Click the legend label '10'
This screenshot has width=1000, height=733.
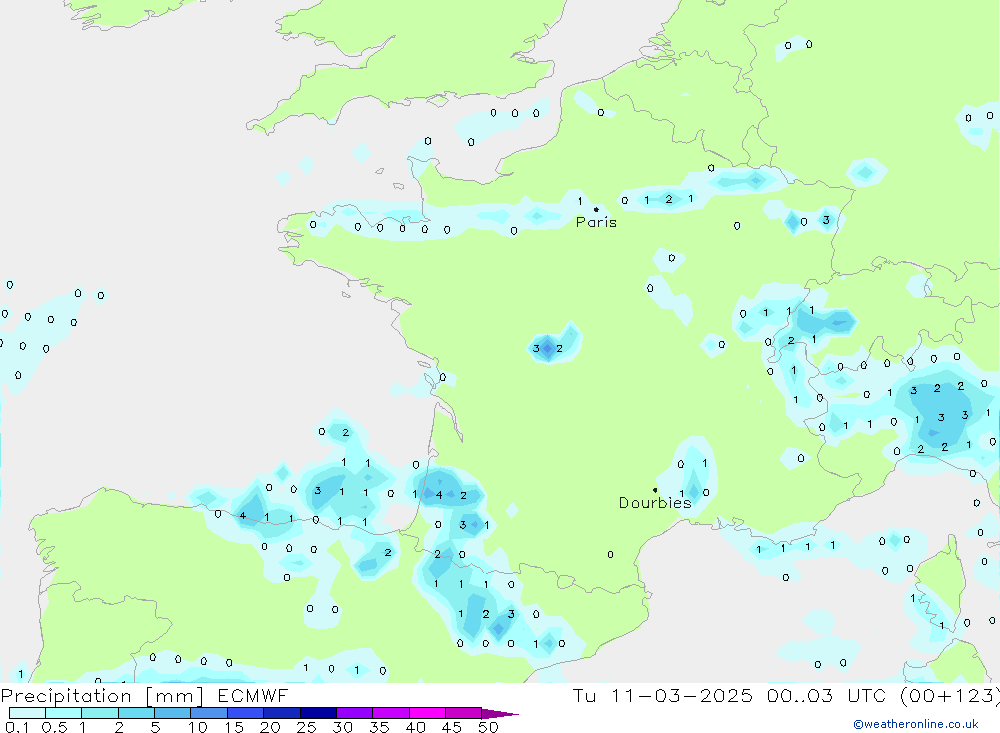pos(198,727)
